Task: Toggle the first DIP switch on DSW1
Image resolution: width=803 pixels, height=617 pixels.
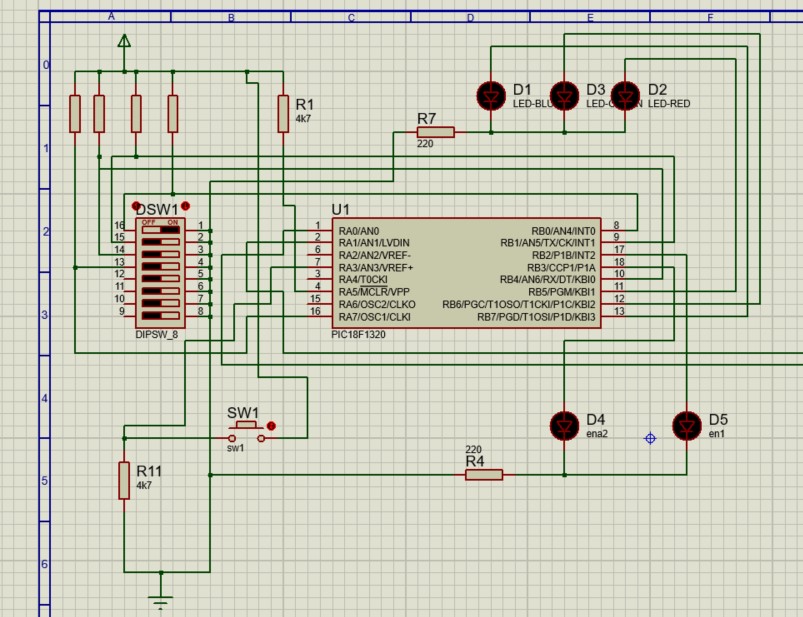Action: (x=160, y=228)
